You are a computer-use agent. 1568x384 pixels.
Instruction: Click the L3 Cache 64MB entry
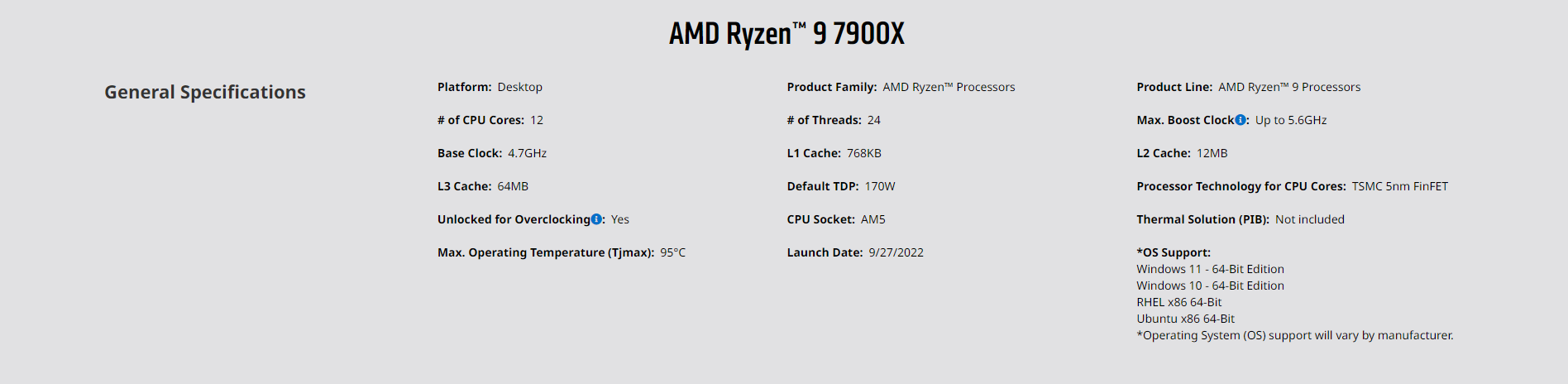[483, 186]
